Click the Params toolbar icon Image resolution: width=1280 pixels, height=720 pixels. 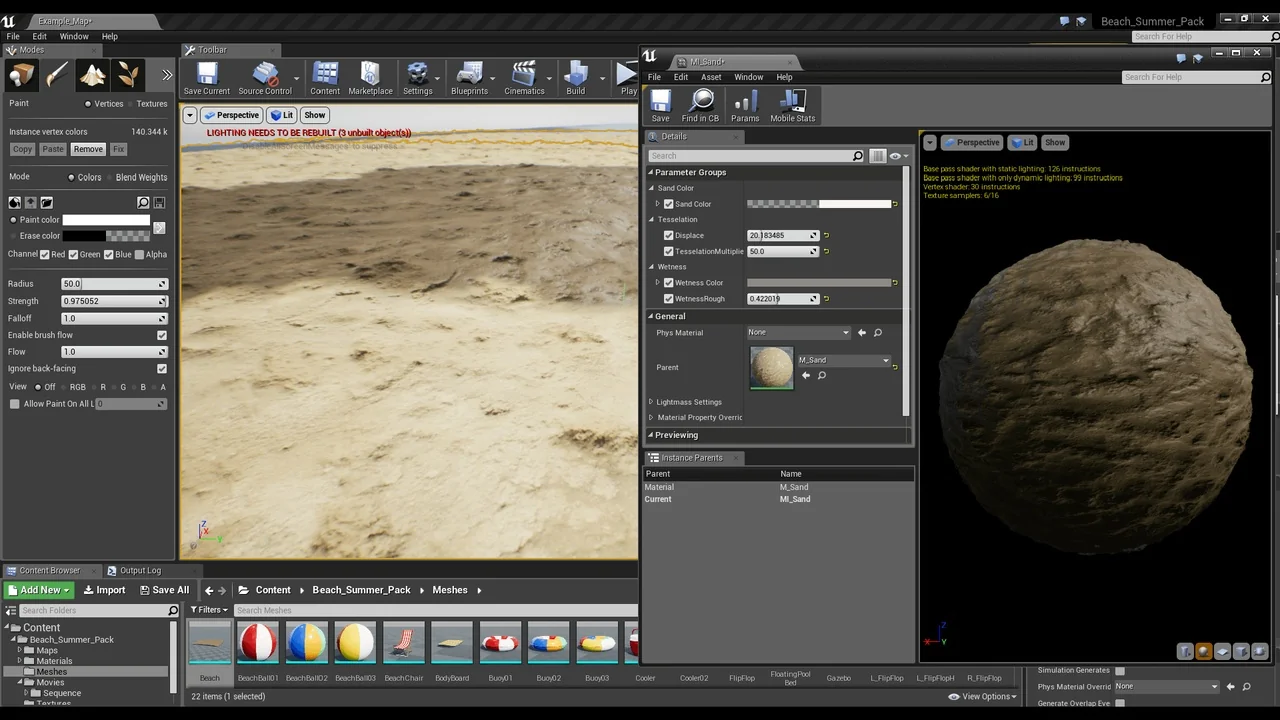[x=745, y=105]
